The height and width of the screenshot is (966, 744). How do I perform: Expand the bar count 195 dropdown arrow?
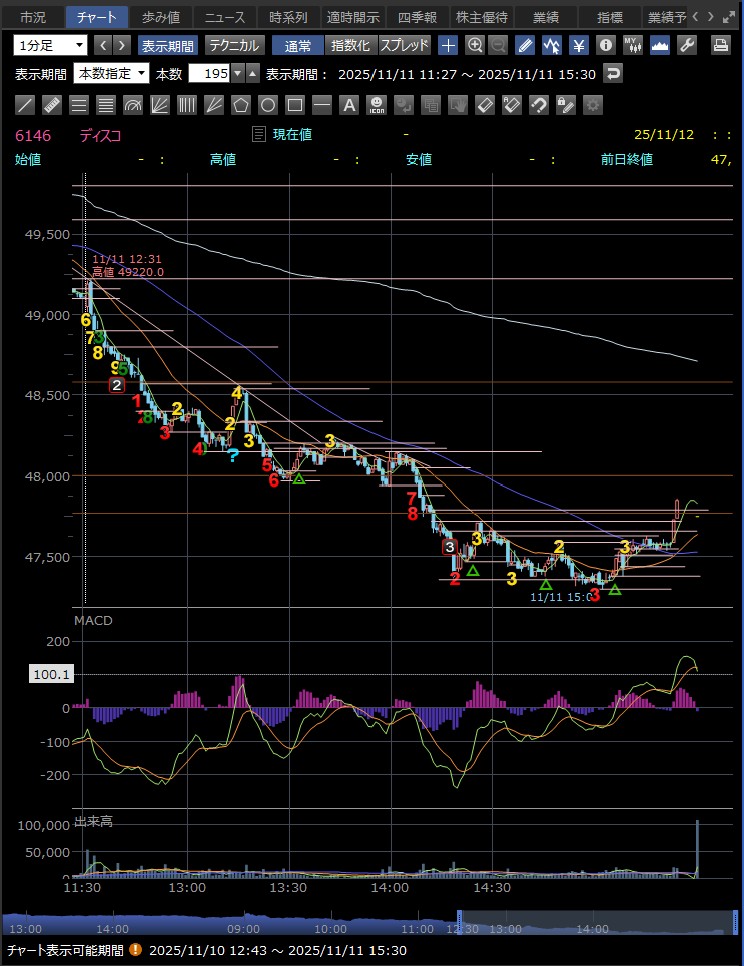tap(237, 74)
